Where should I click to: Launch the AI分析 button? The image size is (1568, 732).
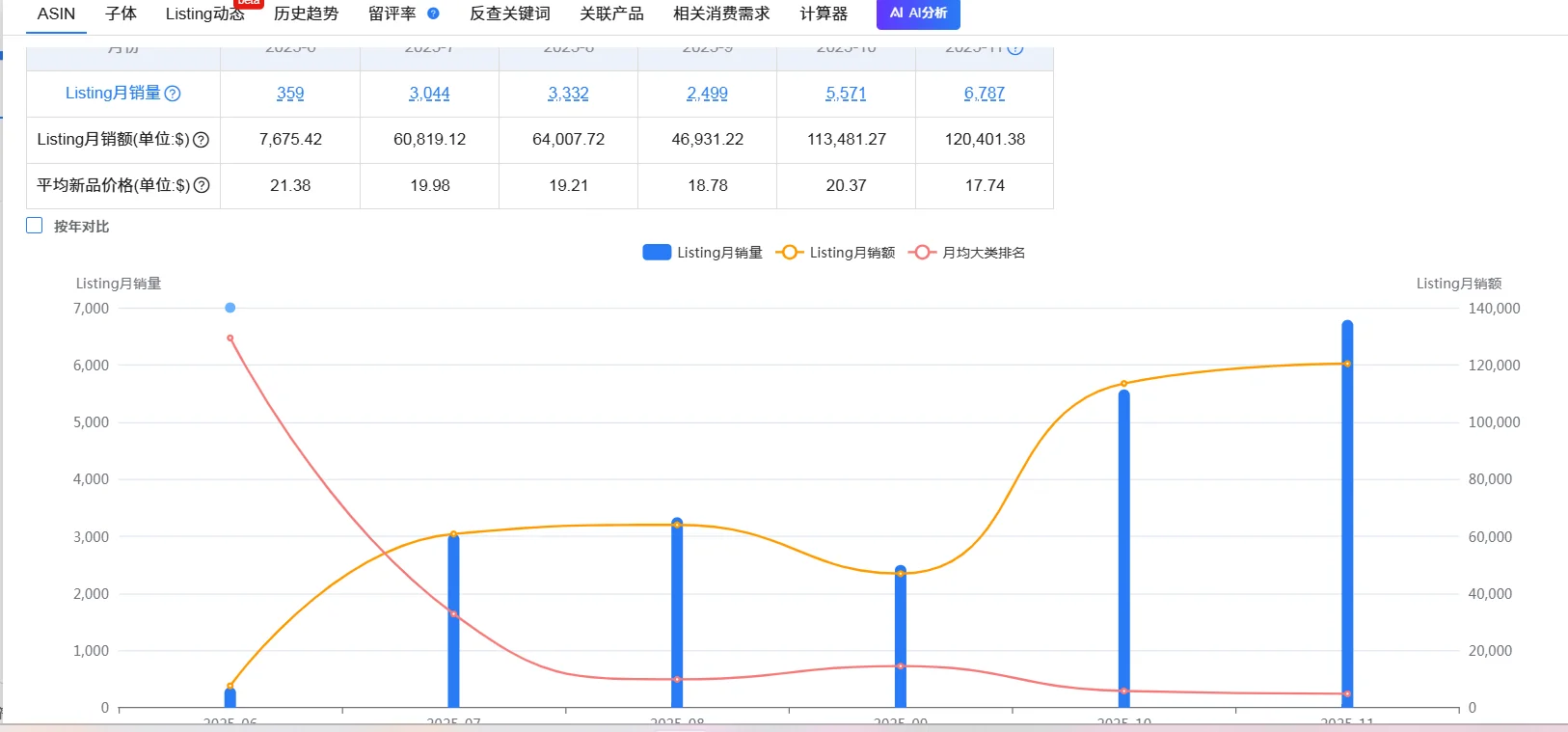[918, 14]
